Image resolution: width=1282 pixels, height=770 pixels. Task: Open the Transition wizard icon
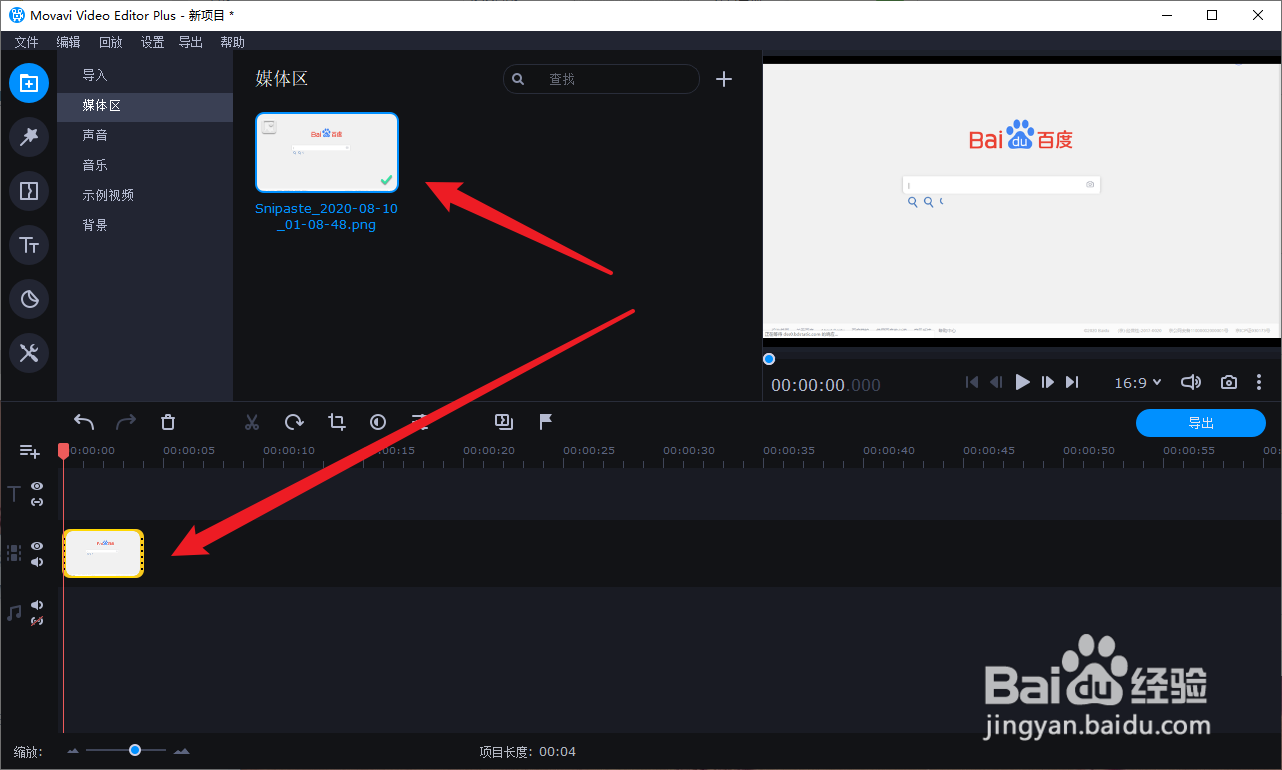(504, 422)
